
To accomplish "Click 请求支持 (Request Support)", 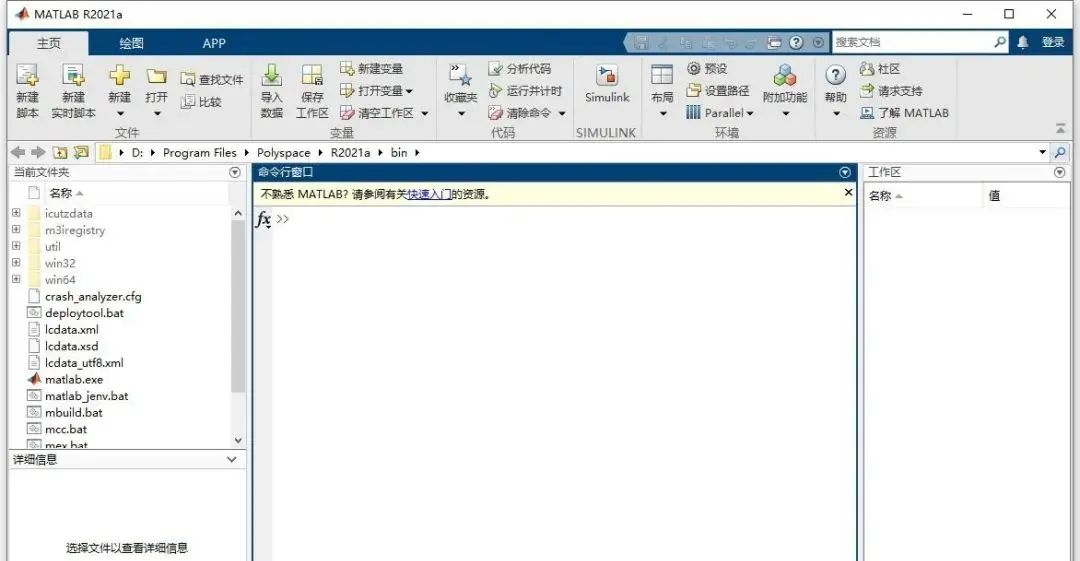I will (891, 90).
